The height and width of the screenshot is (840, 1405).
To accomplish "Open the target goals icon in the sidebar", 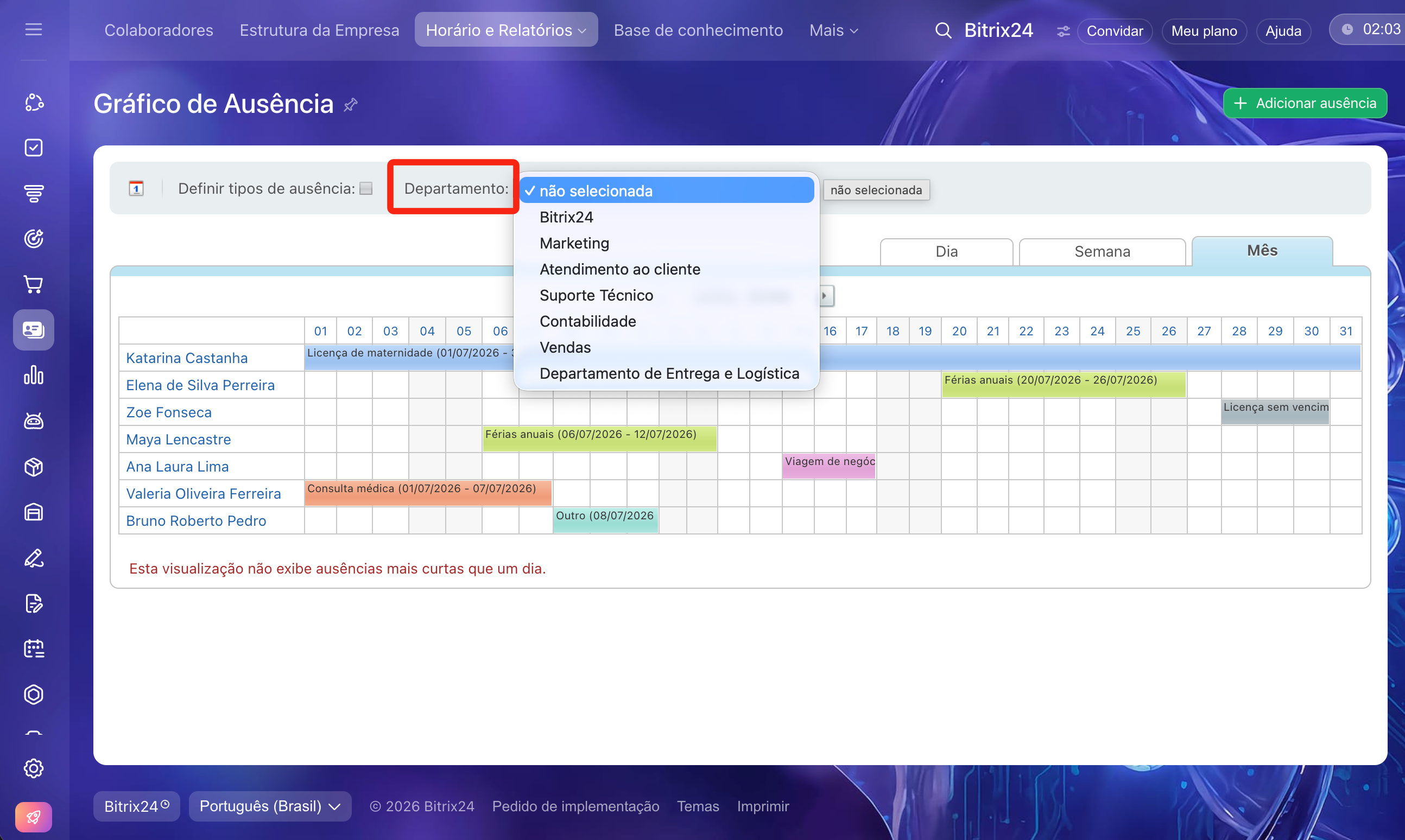I will click(x=34, y=239).
